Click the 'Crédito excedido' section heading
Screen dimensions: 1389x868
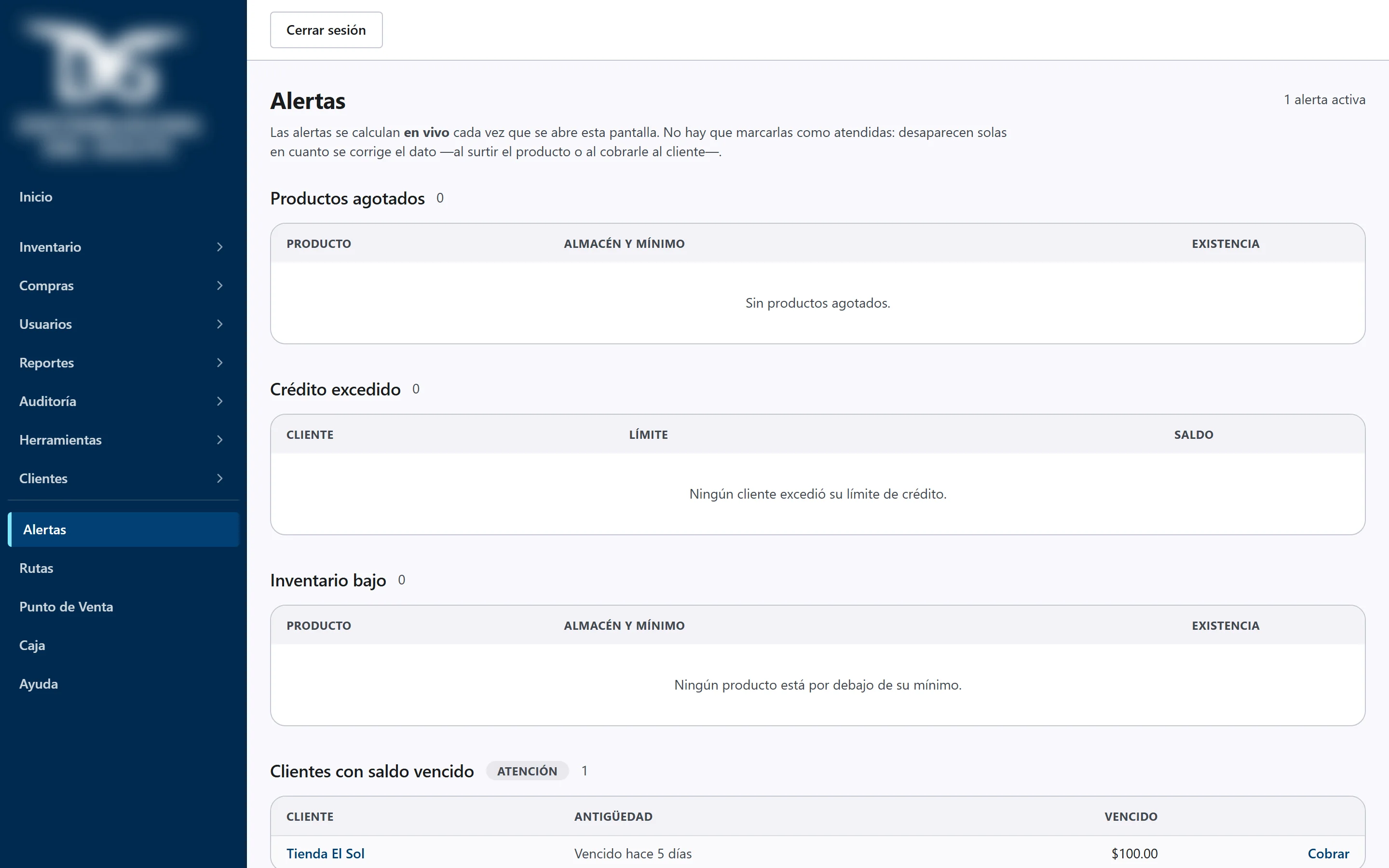(x=335, y=389)
